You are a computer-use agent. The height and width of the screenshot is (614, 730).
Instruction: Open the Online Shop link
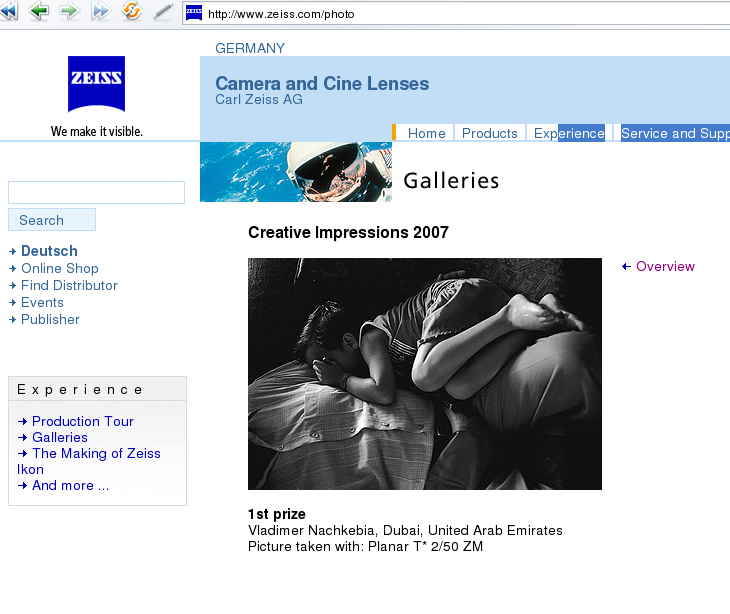tap(60, 268)
